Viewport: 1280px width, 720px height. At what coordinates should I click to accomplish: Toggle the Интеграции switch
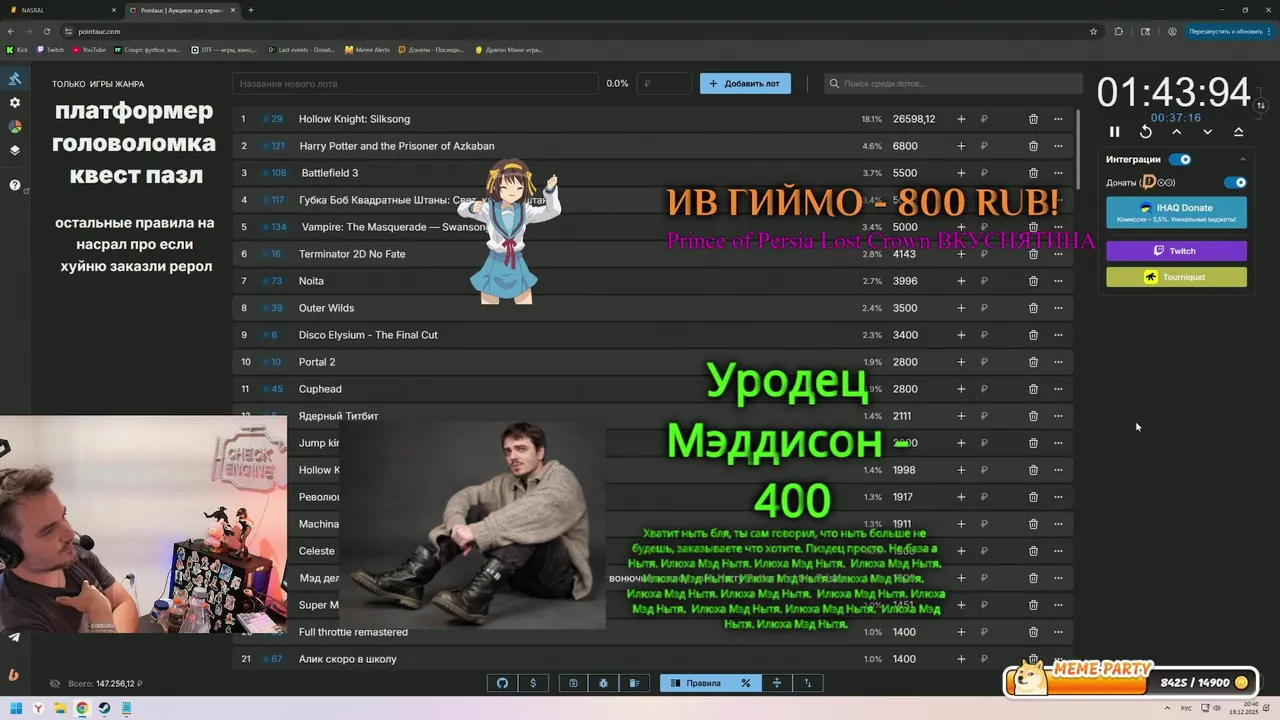tap(1181, 159)
